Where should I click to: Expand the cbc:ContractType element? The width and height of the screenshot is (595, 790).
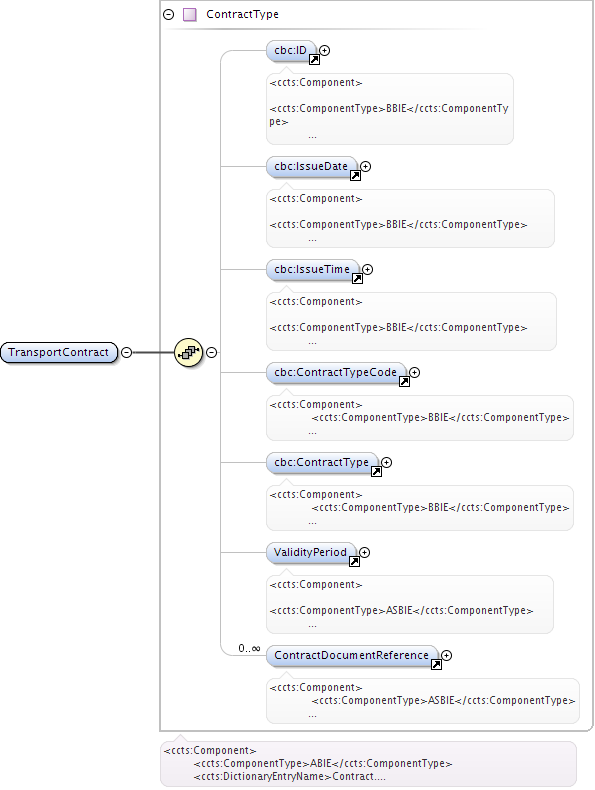coord(386,463)
